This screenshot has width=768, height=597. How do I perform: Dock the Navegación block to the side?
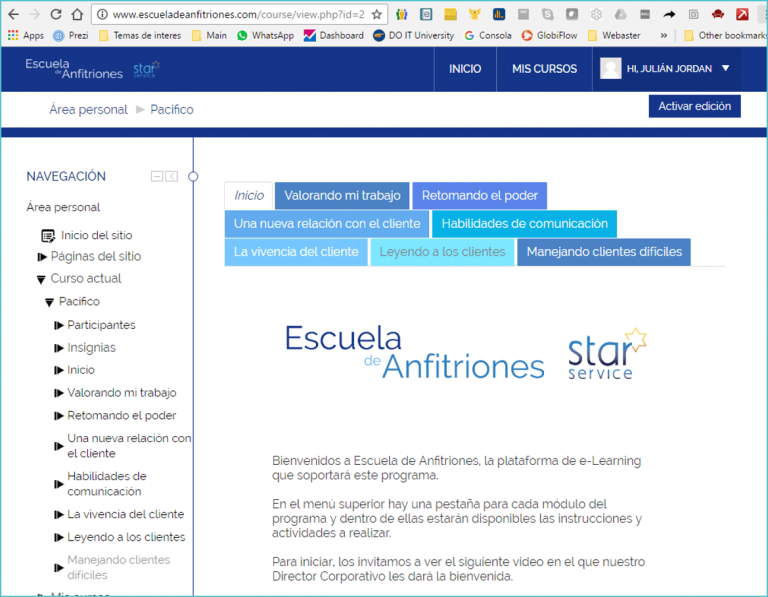171,176
